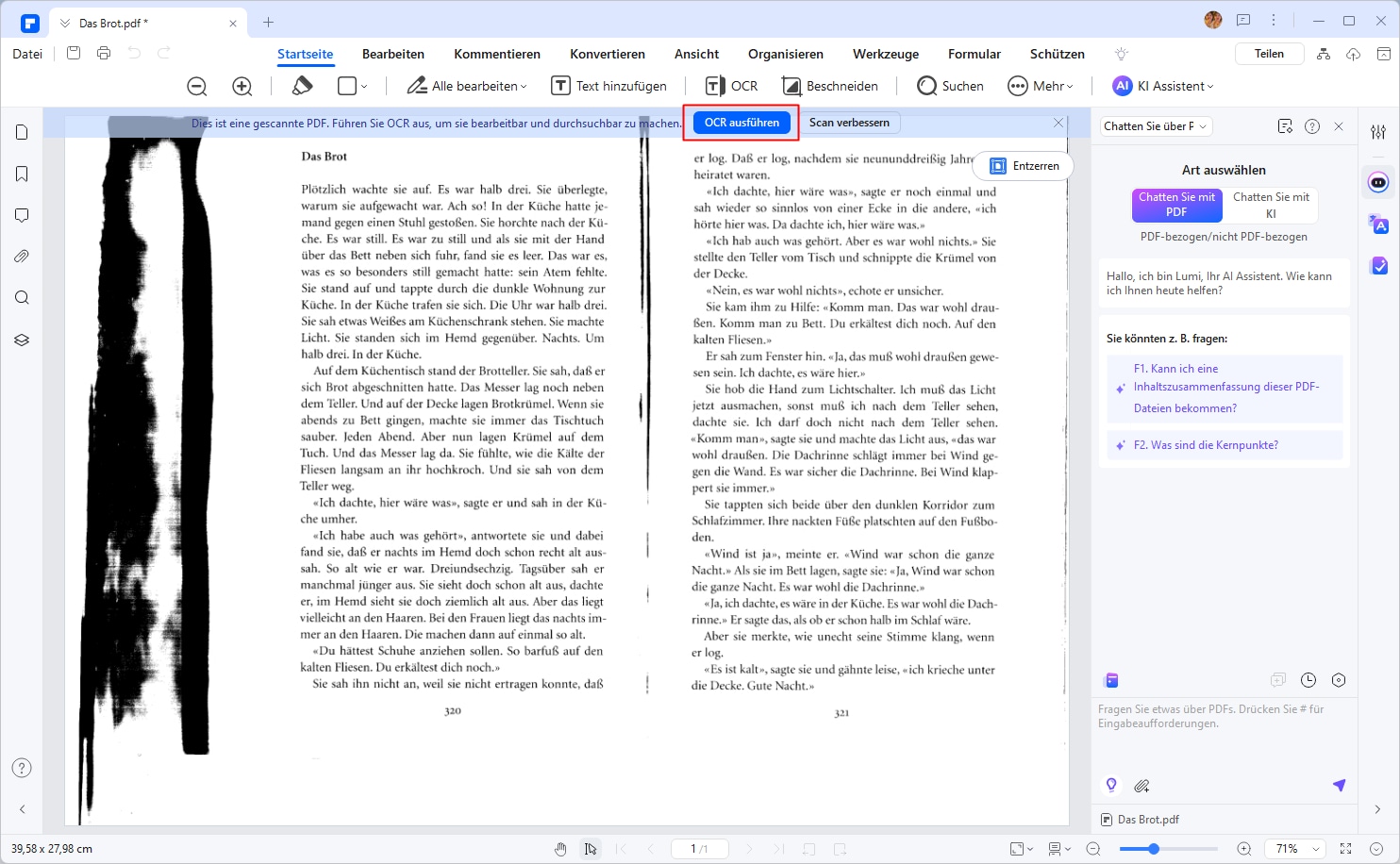Click the Teilen share button

point(1269,54)
